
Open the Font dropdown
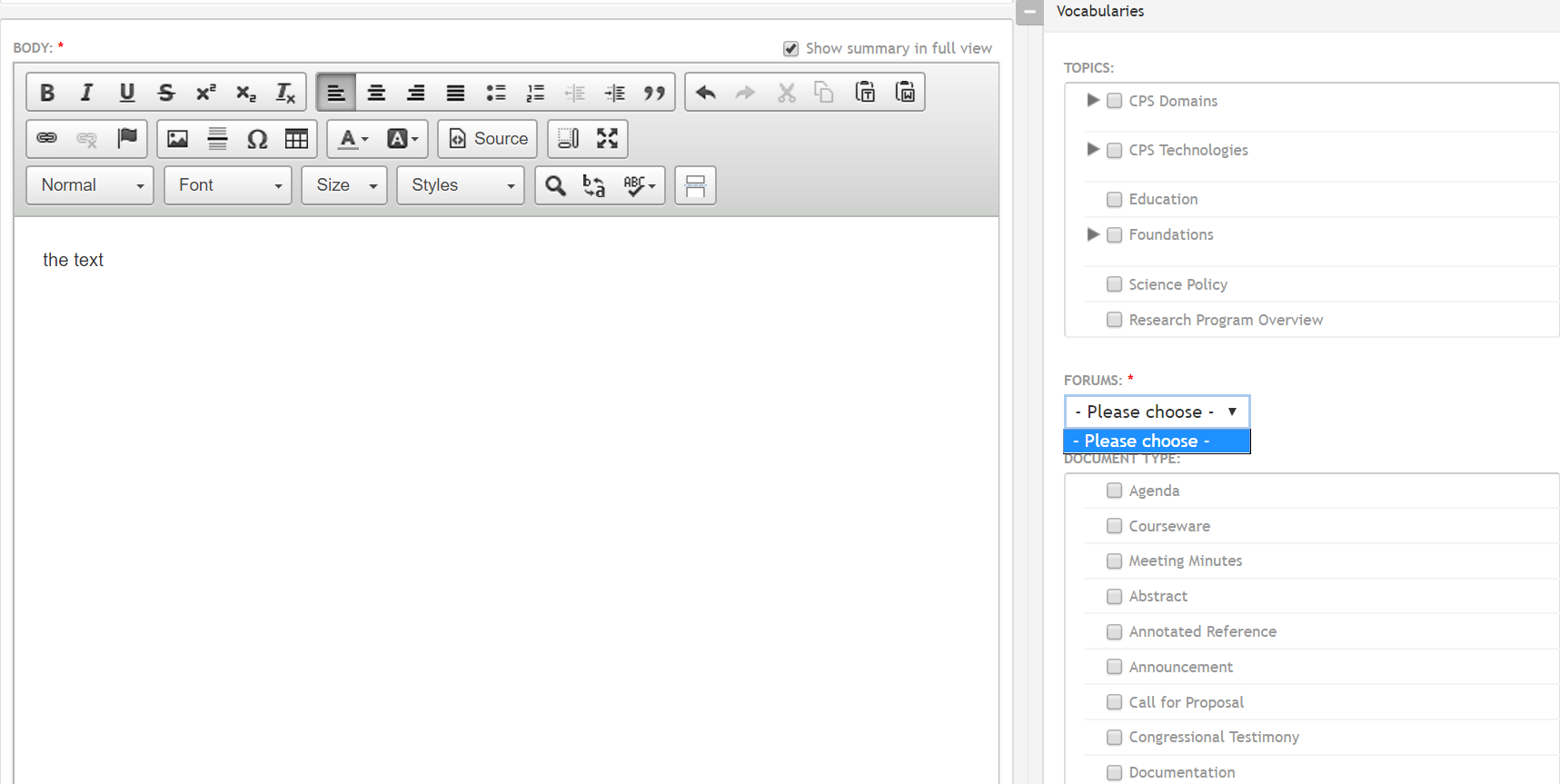pyautogui.click(x=228, y=185)
